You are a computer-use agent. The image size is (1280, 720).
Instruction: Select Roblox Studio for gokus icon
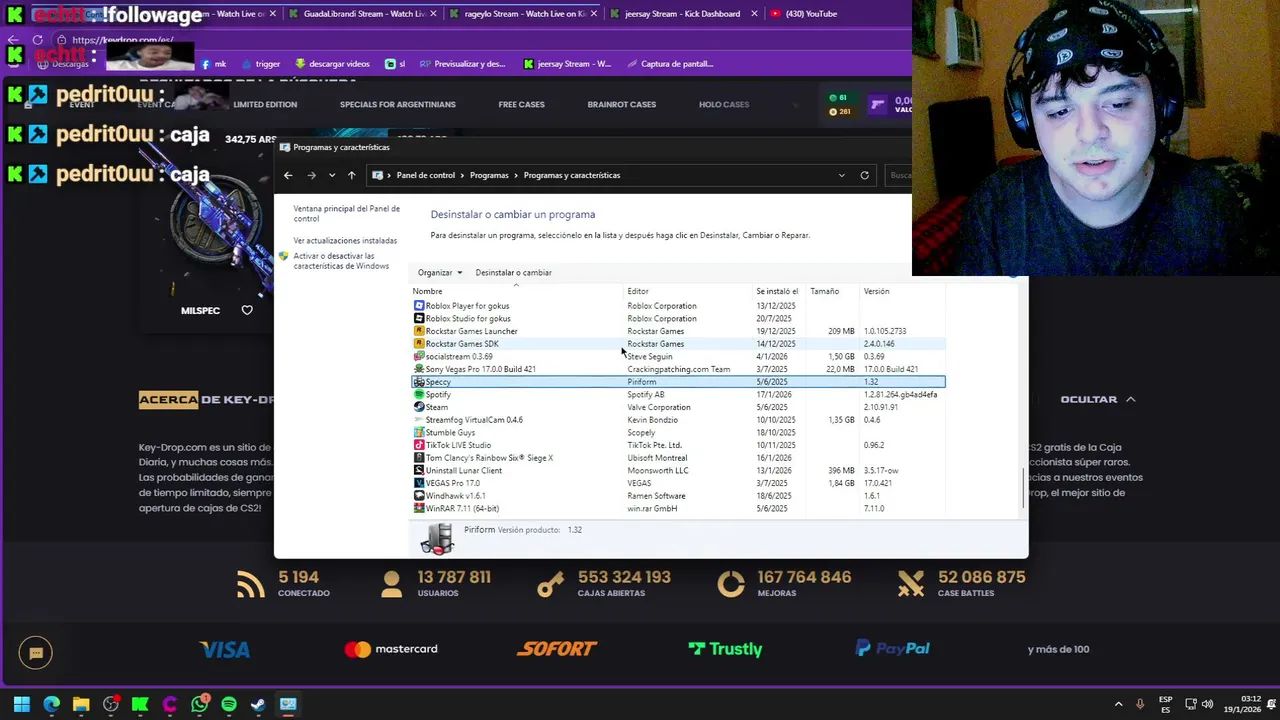[x=419, y=318]
